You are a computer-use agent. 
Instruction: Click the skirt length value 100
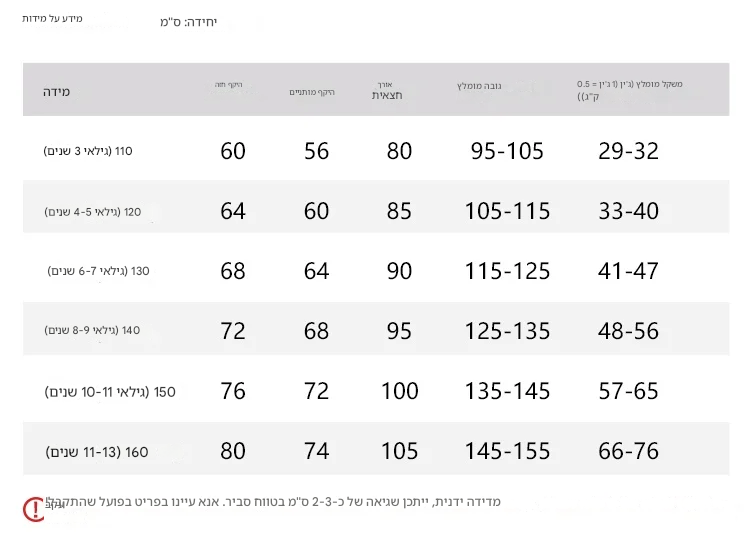point(400,391)
